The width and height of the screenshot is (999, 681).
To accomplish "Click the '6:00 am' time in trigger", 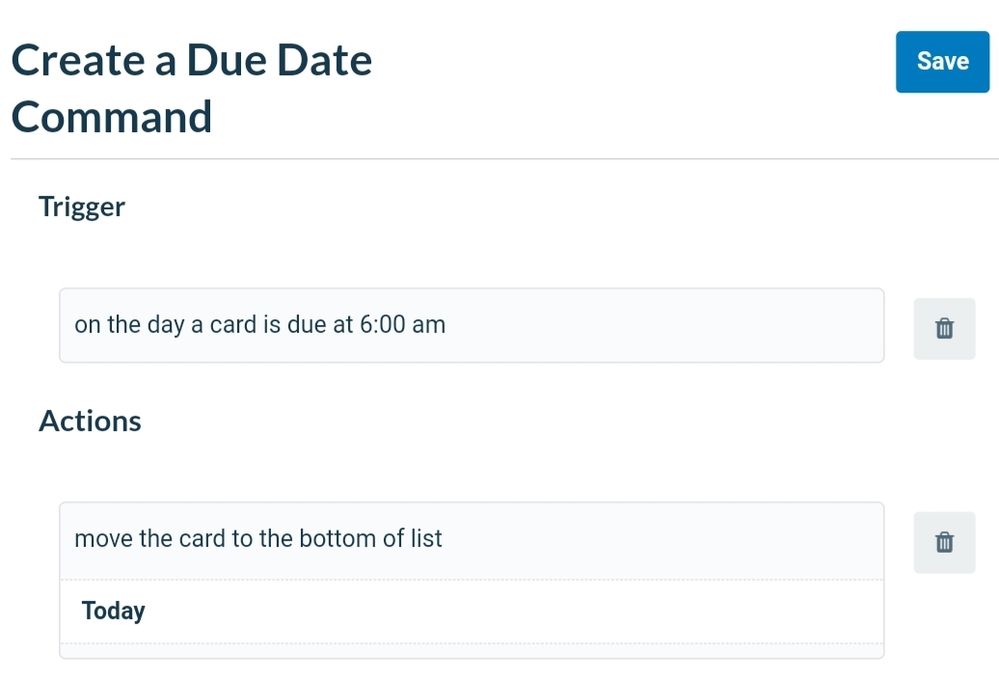I will tap(403, 325).
